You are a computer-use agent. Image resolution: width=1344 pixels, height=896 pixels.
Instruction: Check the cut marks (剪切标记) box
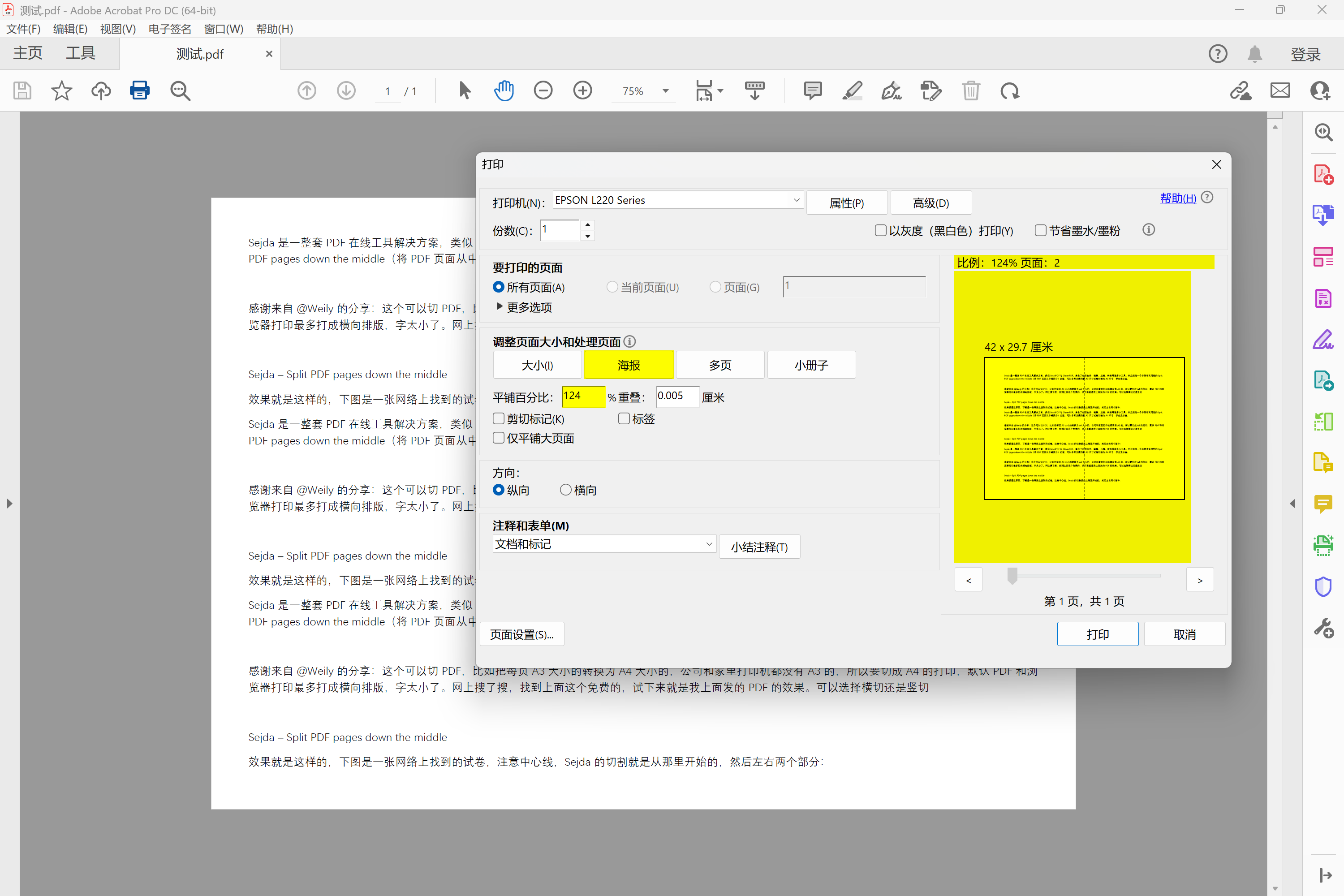point(498,419)
